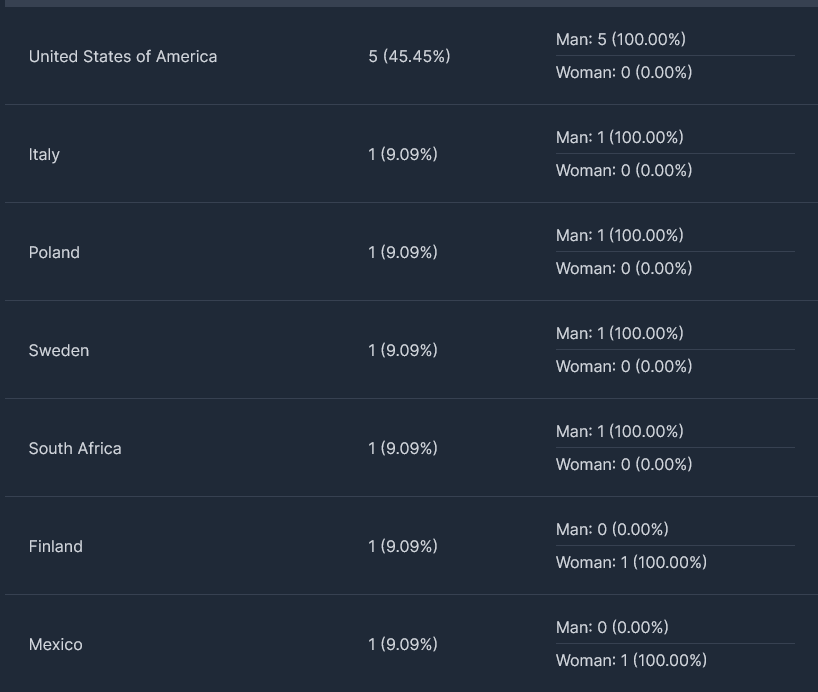Click "Man: 5 (100.00%)" in United States row
818x692 pixels.
(x=620, y=40)
